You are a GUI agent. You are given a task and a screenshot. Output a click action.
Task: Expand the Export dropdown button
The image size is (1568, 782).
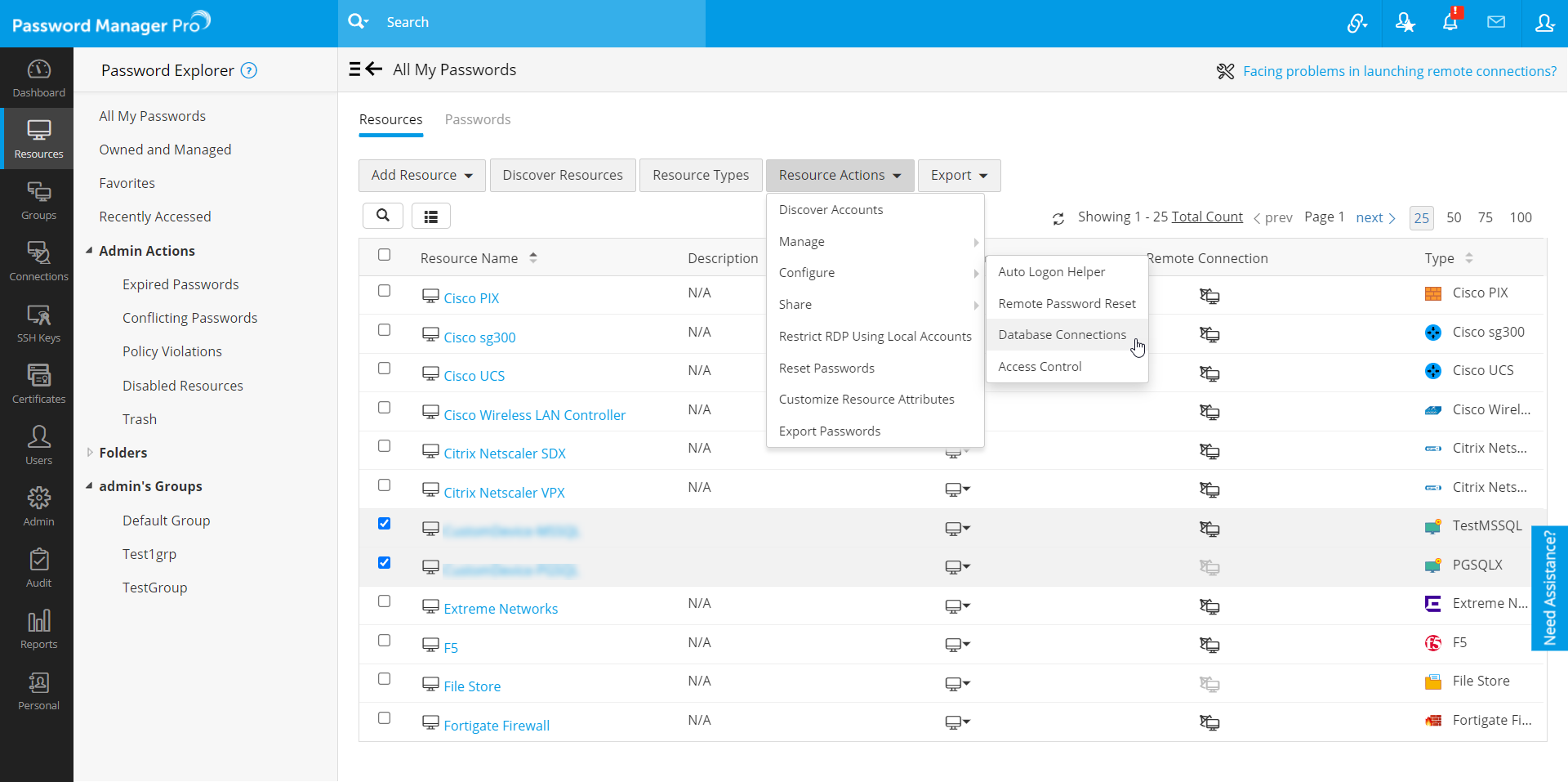pyautogui.click(x=959, y=176)
